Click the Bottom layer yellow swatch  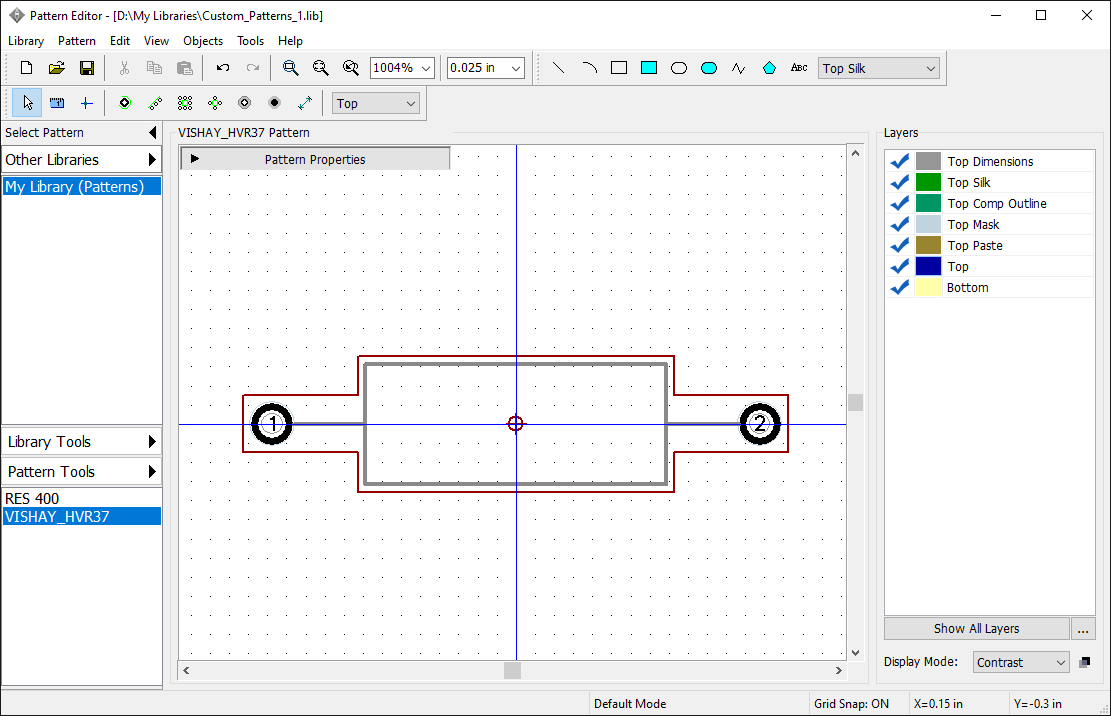(x=928, y=288)
